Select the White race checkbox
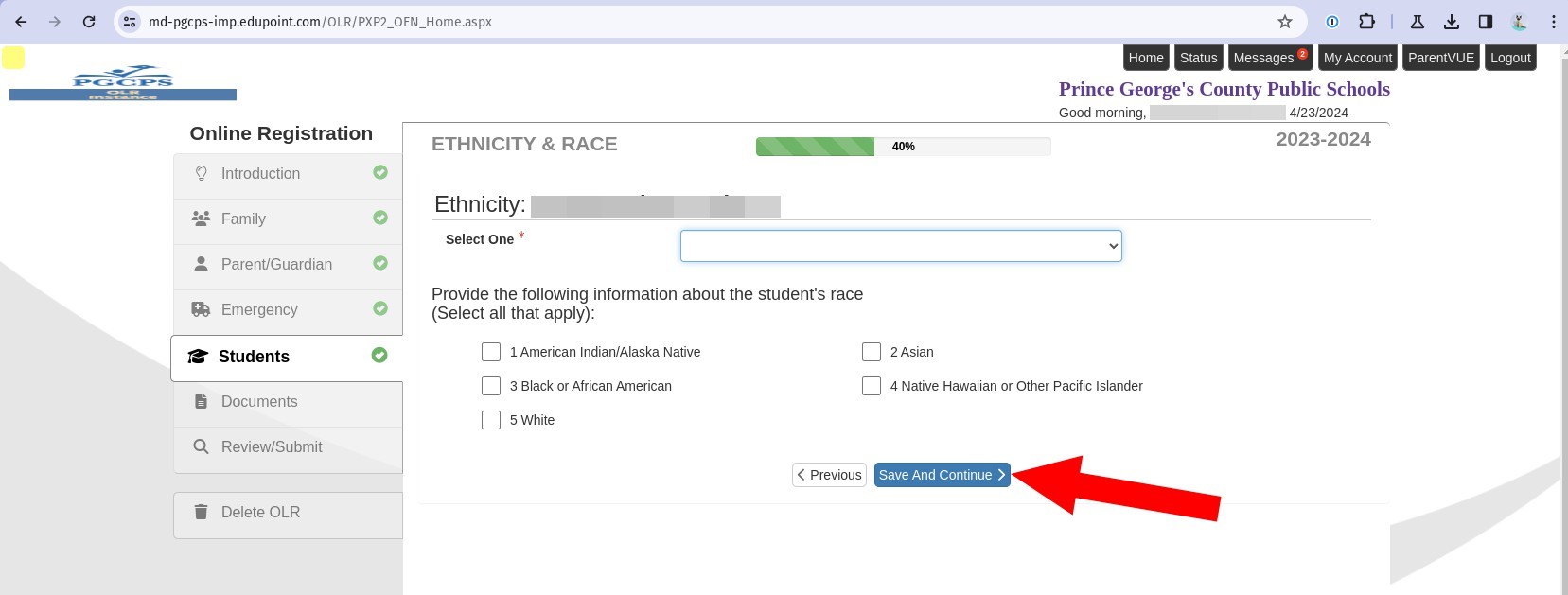 click(x=491, y=420)
